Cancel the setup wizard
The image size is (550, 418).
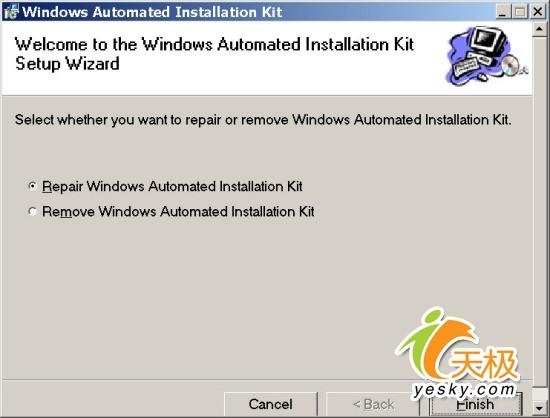[270, 404]
